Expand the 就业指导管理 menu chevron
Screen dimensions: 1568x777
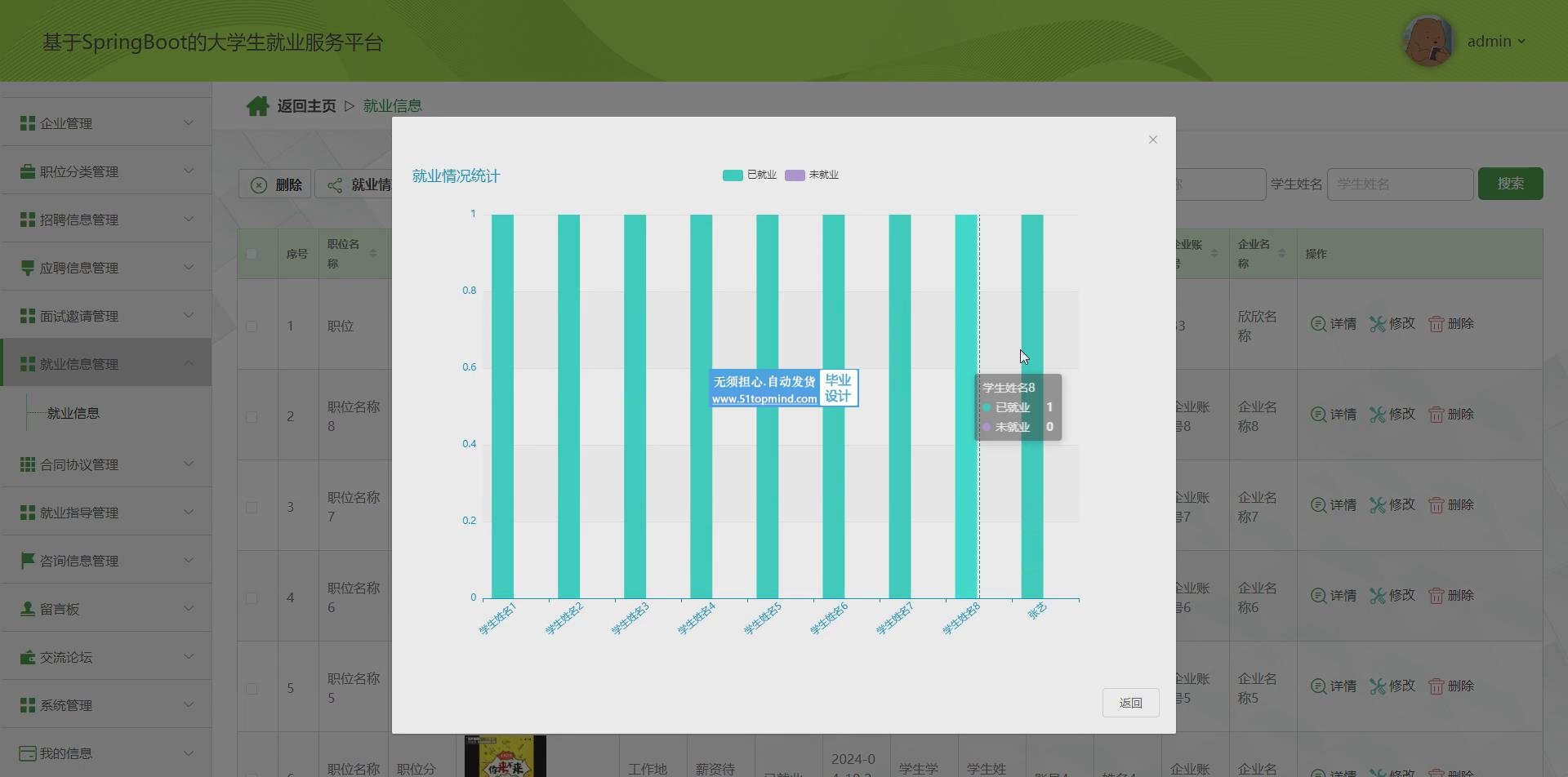tap(189, 512)
